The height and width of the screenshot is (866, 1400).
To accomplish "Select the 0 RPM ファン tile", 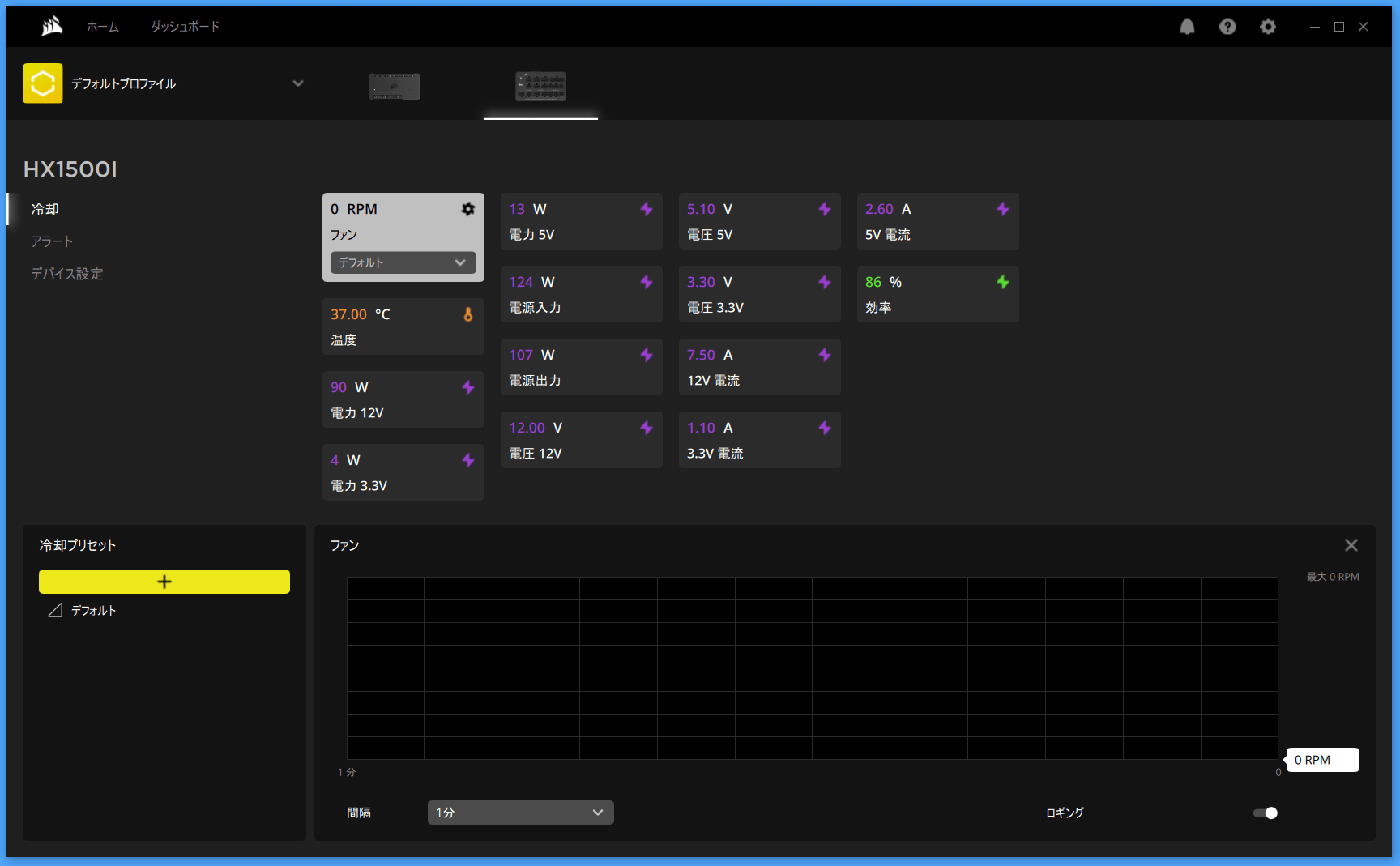I will pos(403,237).
